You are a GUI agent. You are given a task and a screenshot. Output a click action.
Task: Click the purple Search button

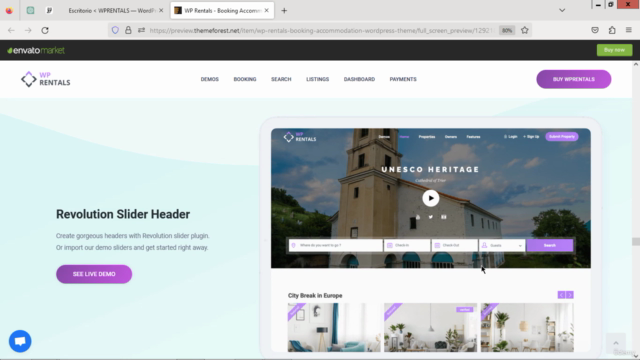coord(550,245)
